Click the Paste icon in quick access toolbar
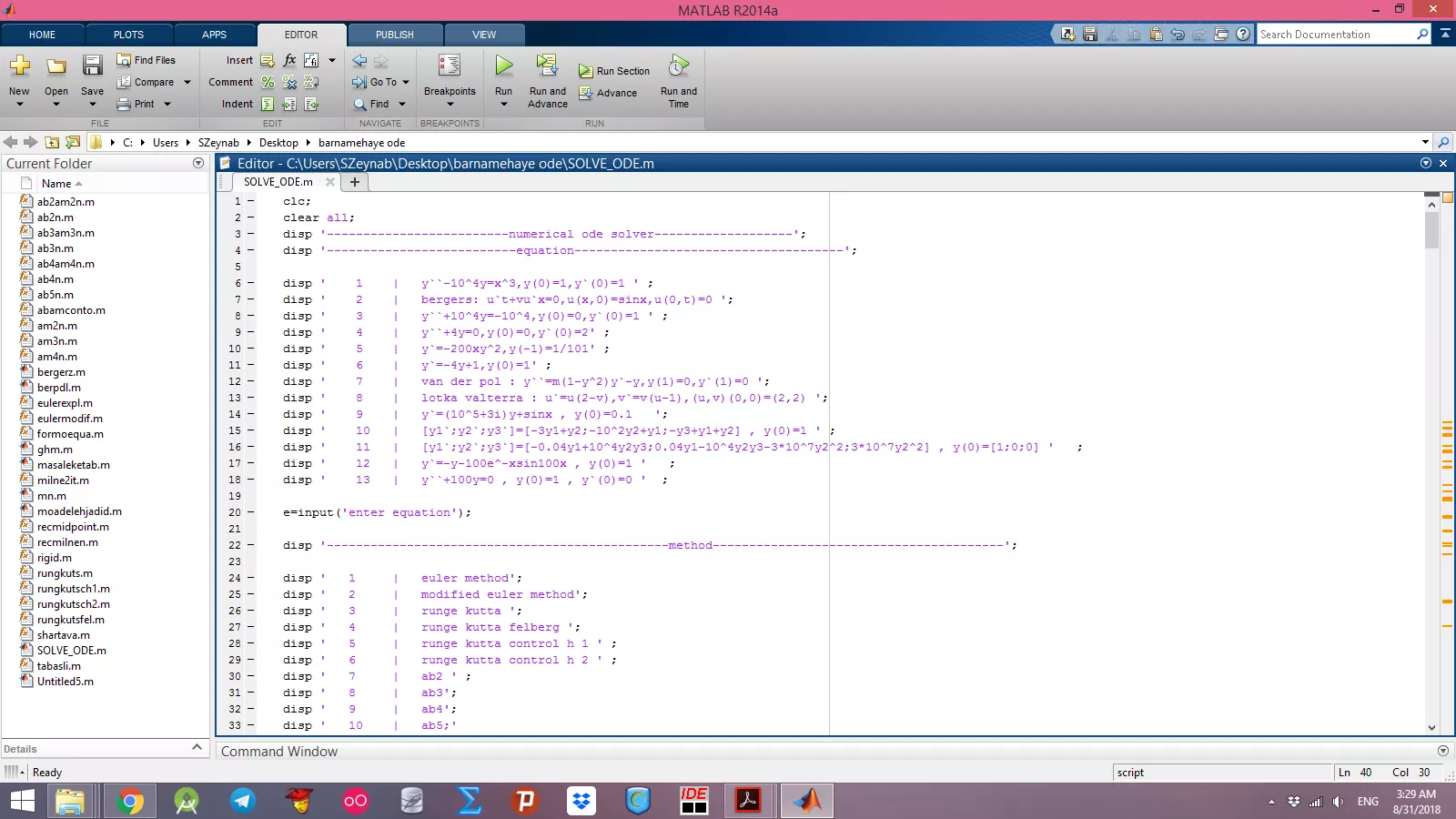 1156,35
